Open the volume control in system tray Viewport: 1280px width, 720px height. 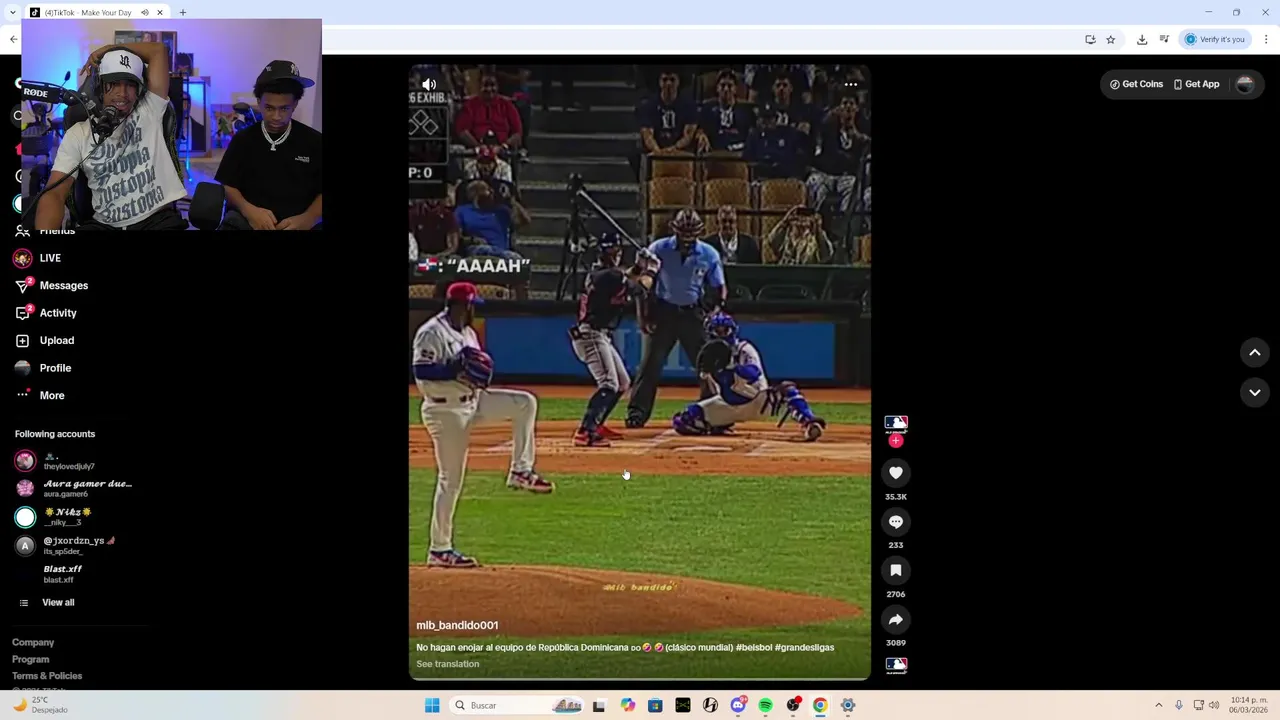point(1214,706)
